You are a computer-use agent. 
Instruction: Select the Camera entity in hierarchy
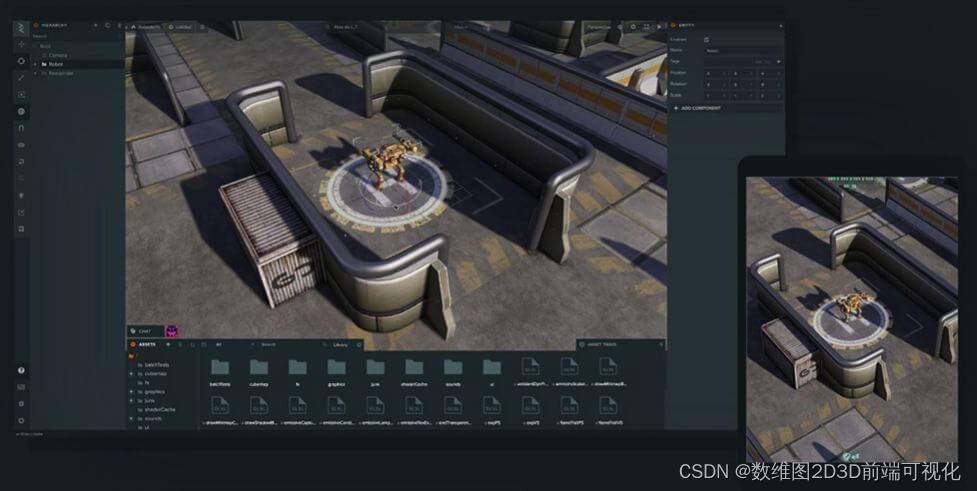tap(58, 55)
